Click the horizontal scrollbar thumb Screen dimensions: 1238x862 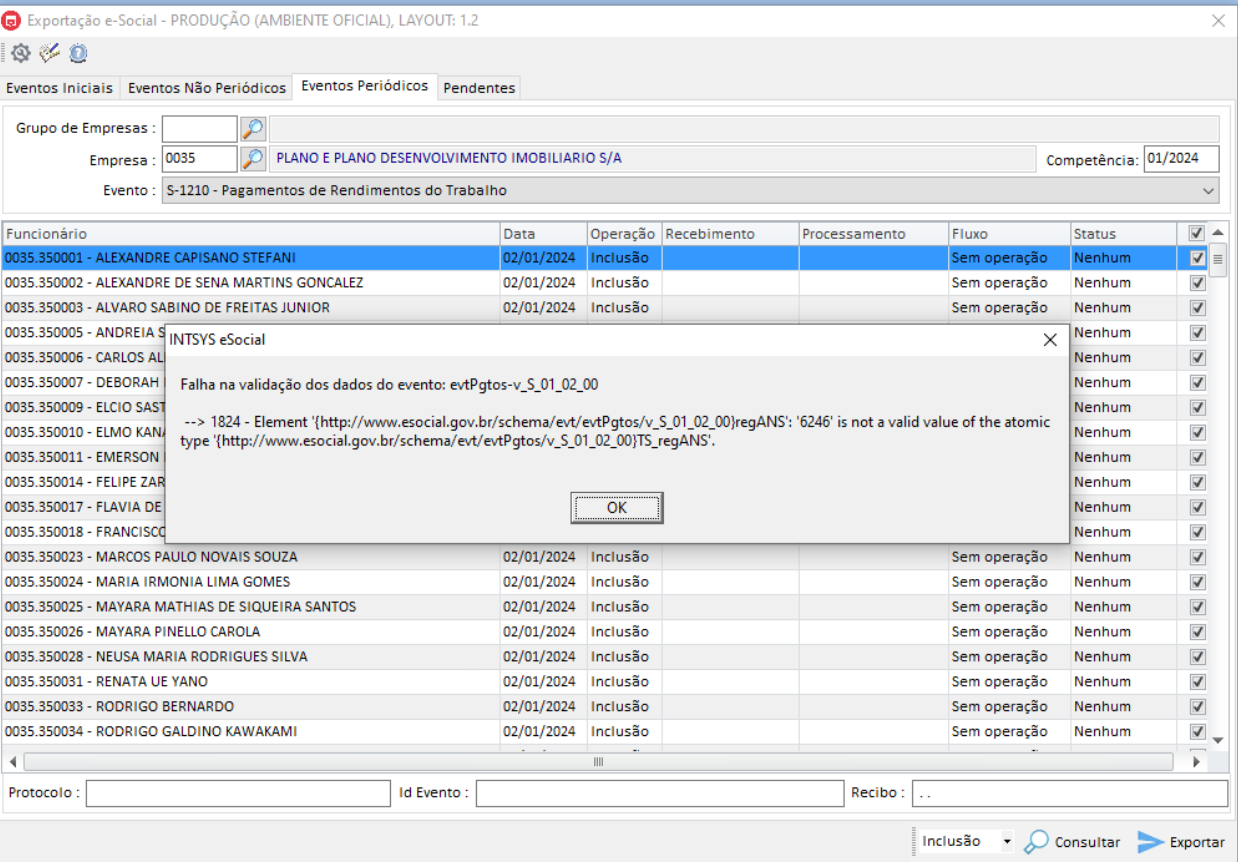[x=598, y=762]
